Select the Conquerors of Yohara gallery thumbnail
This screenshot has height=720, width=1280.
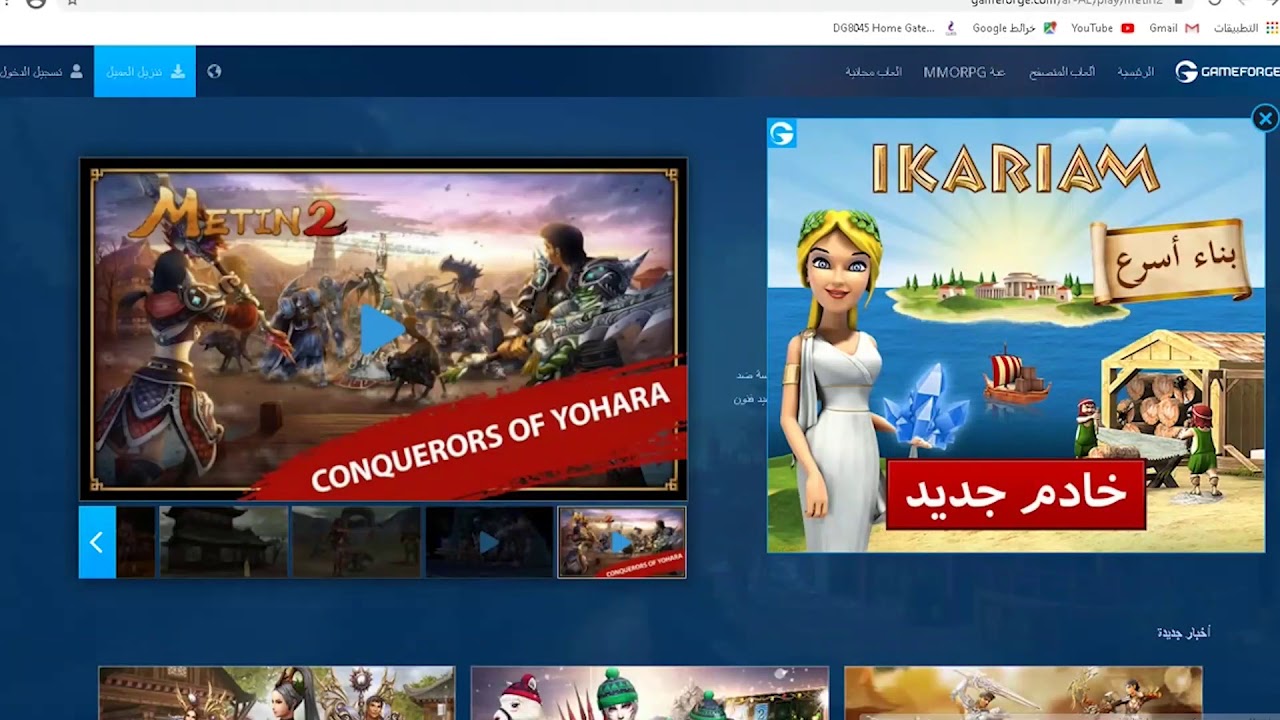[x=622, y=542]
